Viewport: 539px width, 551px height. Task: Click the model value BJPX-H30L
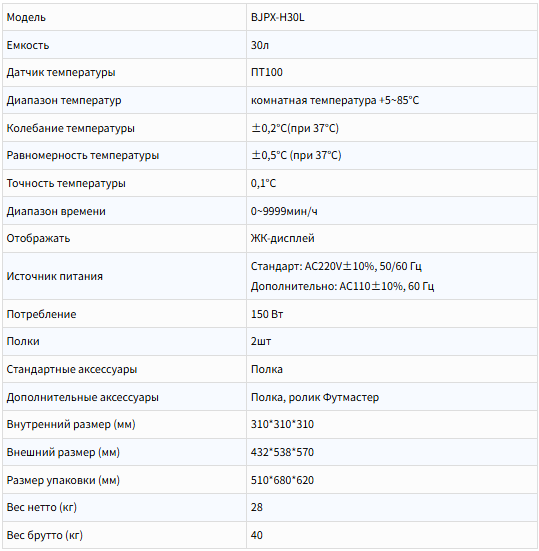coord(277,17)
